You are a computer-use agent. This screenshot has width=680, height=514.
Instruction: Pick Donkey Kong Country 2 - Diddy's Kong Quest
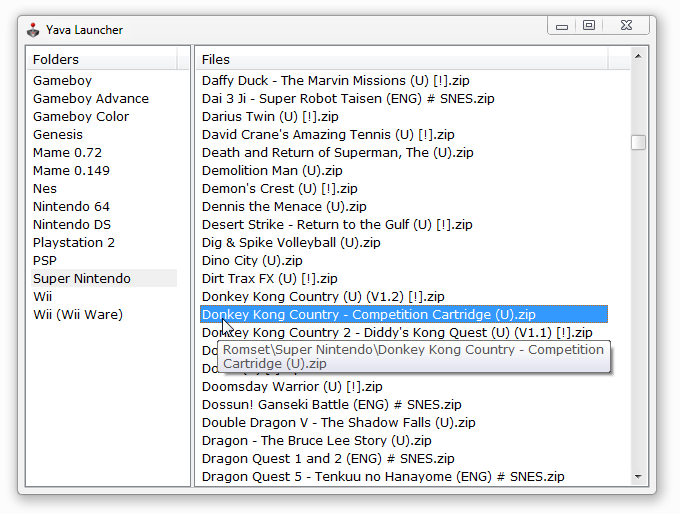[x=397, y=333]
